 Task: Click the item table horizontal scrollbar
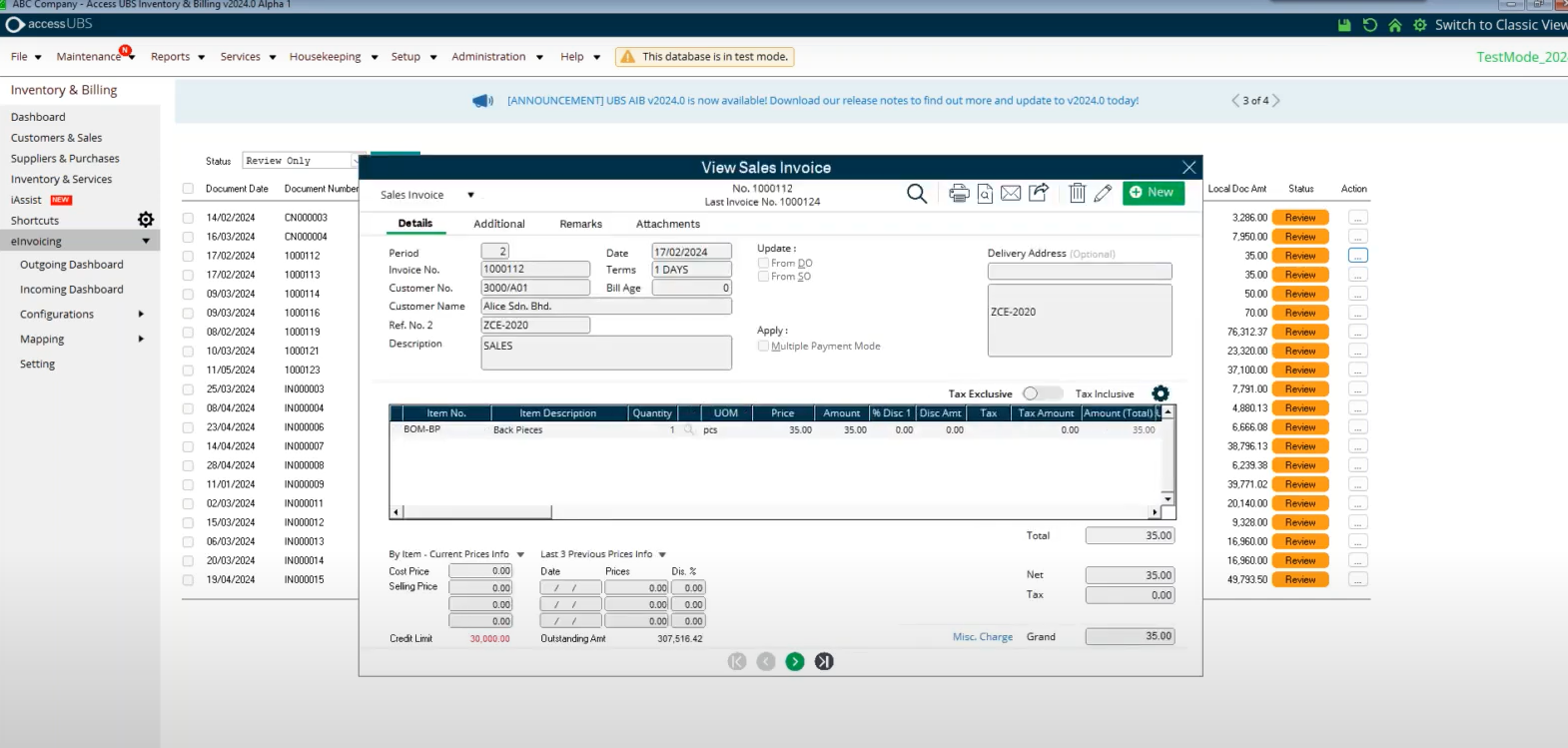(477, 512)
